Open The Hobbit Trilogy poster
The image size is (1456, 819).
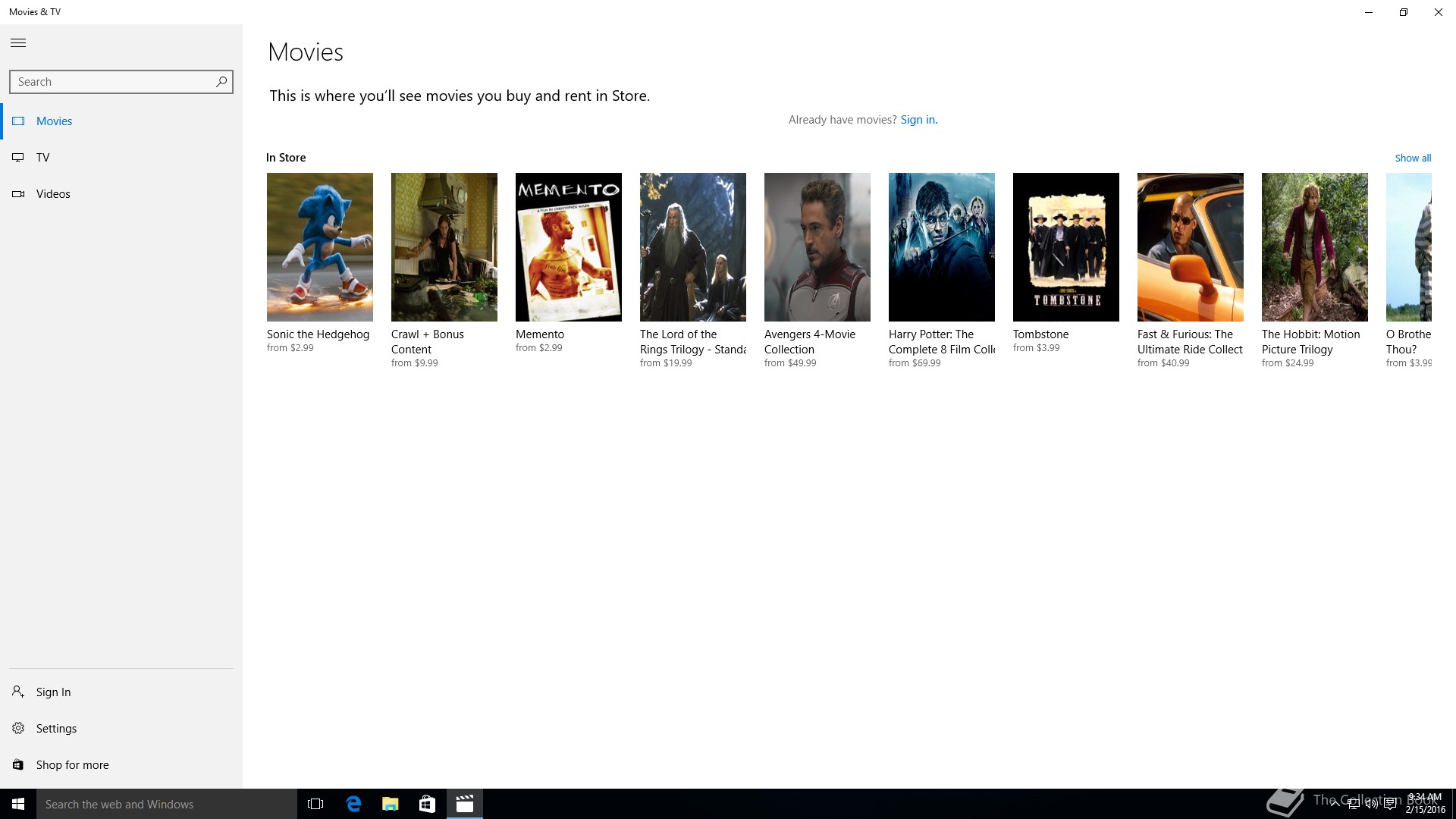pos(1315,247)
